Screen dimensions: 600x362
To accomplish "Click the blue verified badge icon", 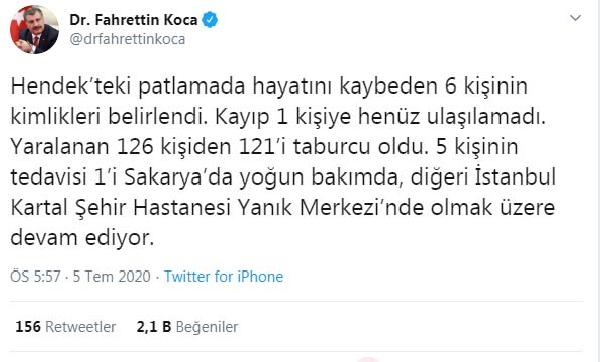I will coord(210,20).
